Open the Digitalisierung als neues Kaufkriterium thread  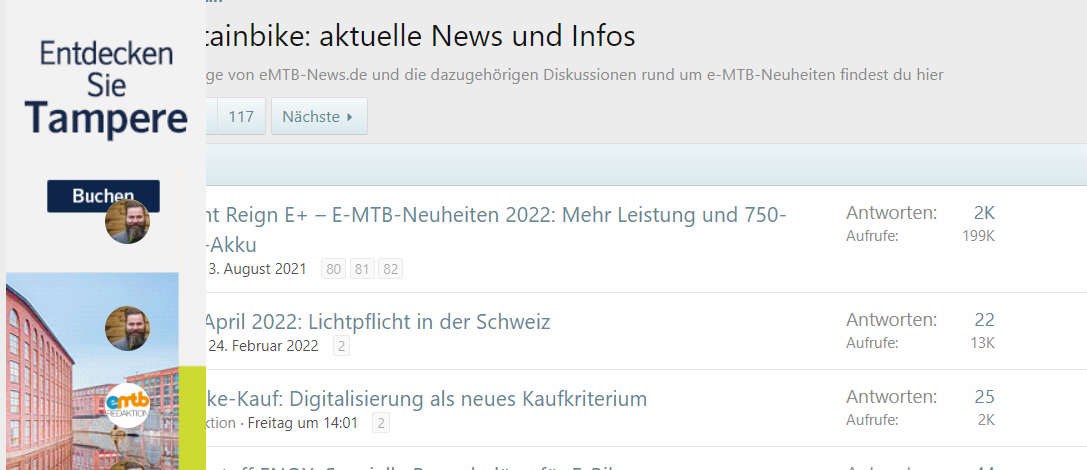click(x=426, y=399)
